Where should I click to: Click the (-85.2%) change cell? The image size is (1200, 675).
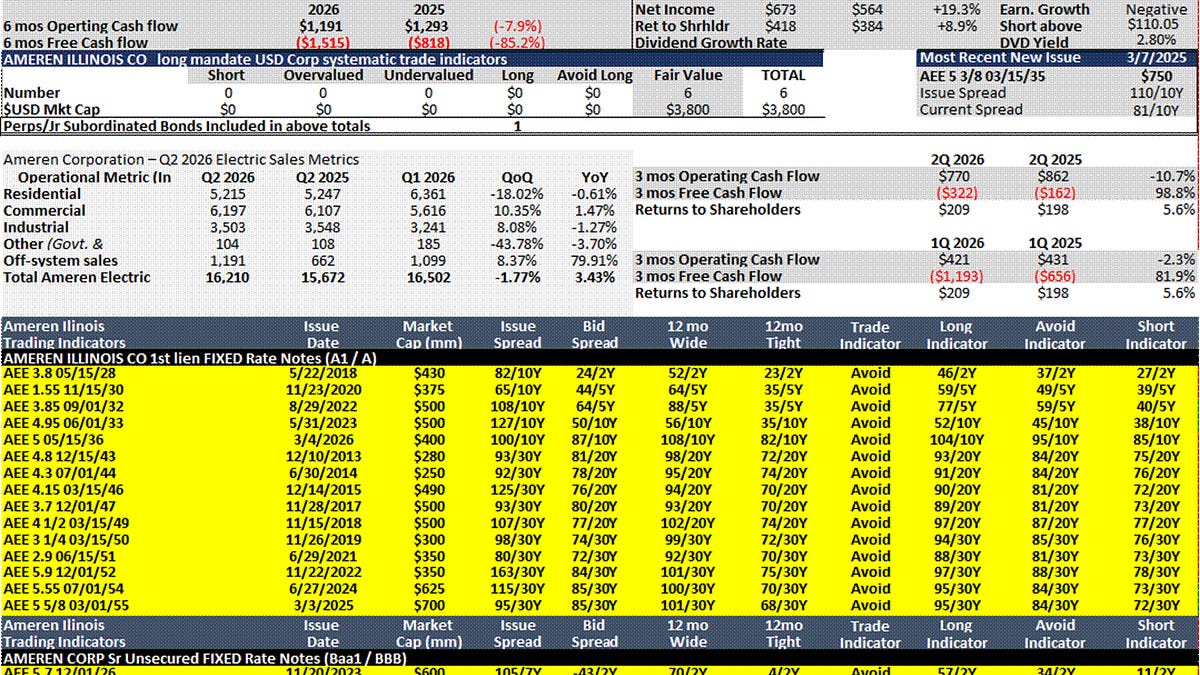point(517,43)
